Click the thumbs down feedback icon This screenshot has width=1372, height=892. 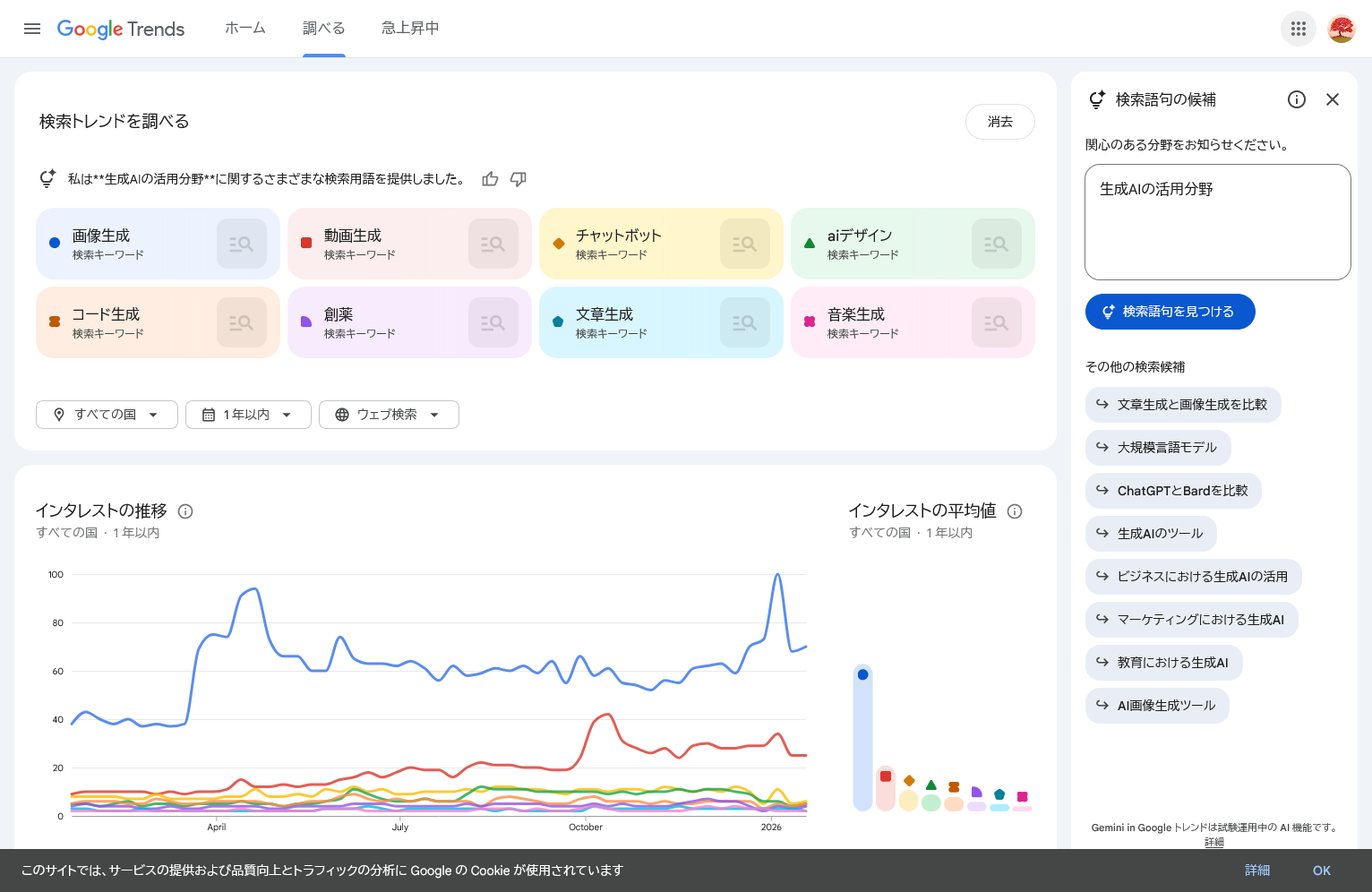(x=519, y=179)
